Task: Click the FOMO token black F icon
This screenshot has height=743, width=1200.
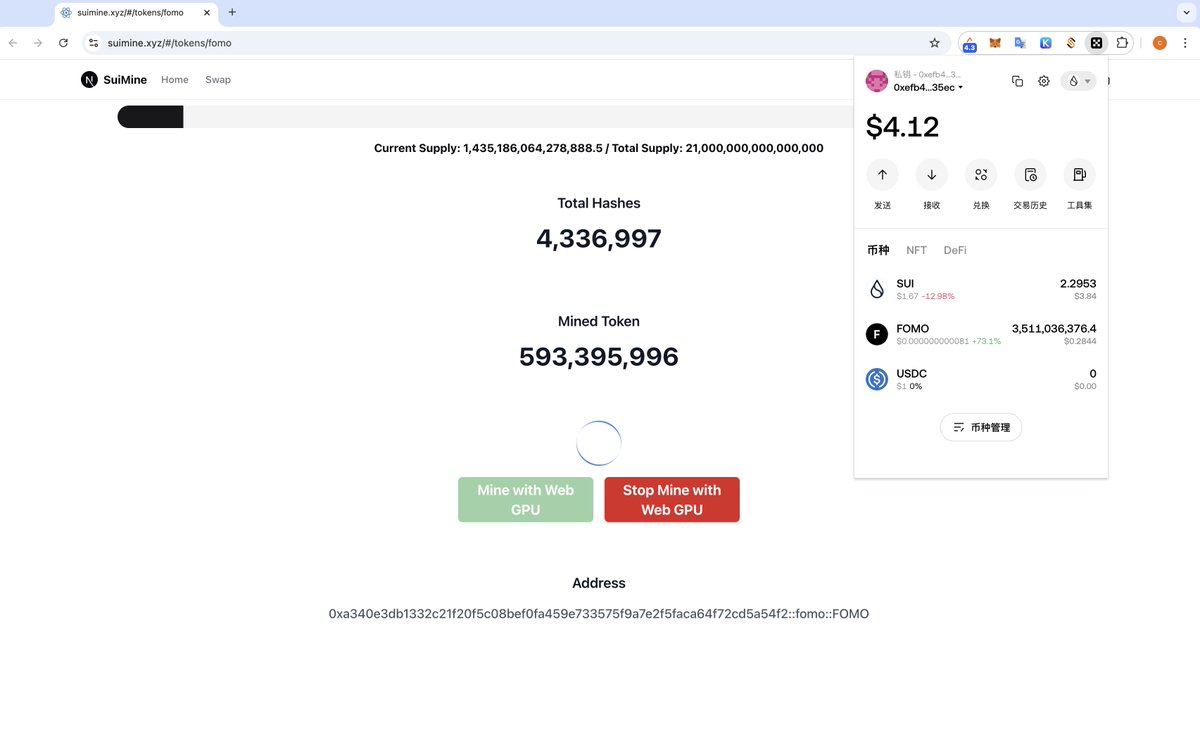Action: pos(877,334)
